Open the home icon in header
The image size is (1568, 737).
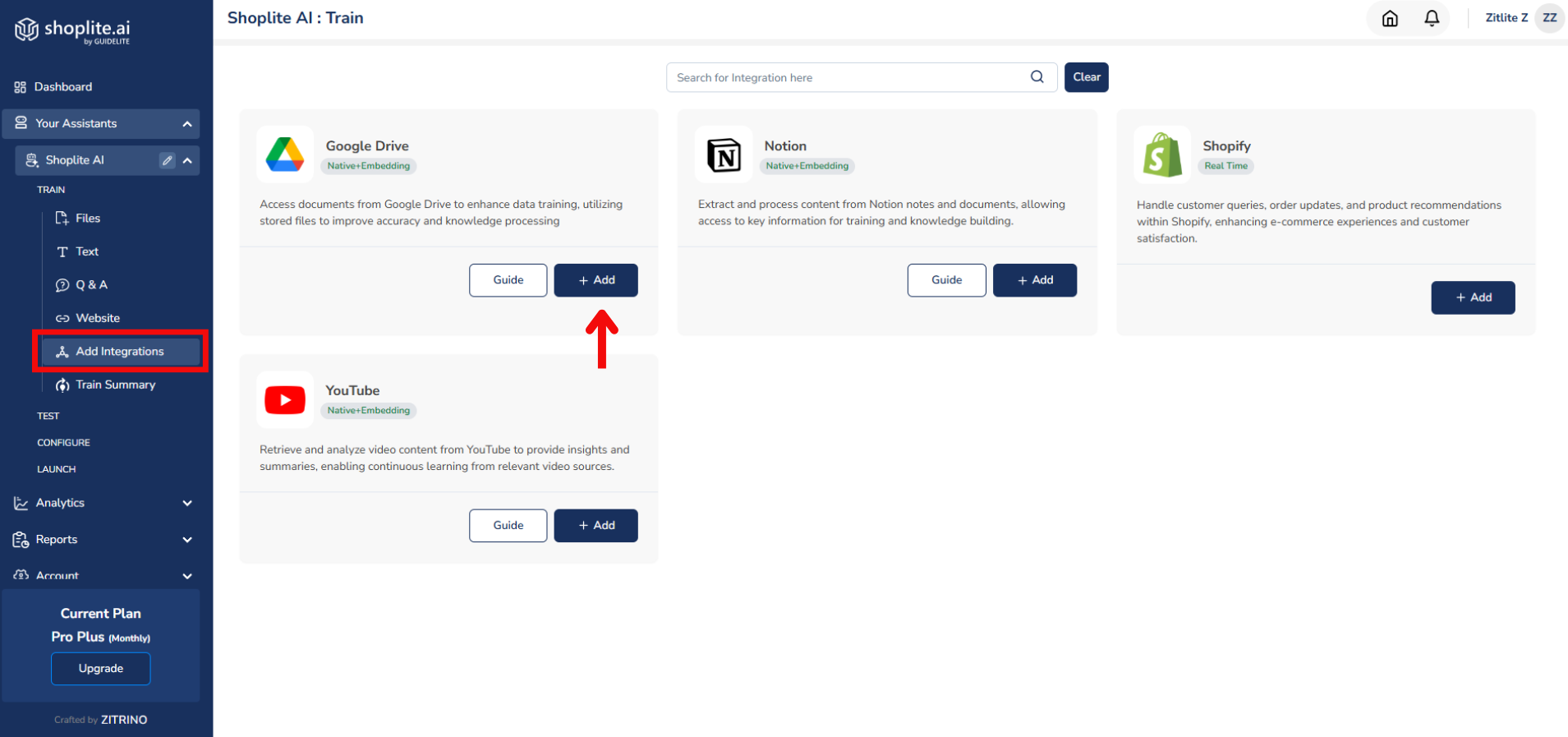click(x=1390, y=18)
